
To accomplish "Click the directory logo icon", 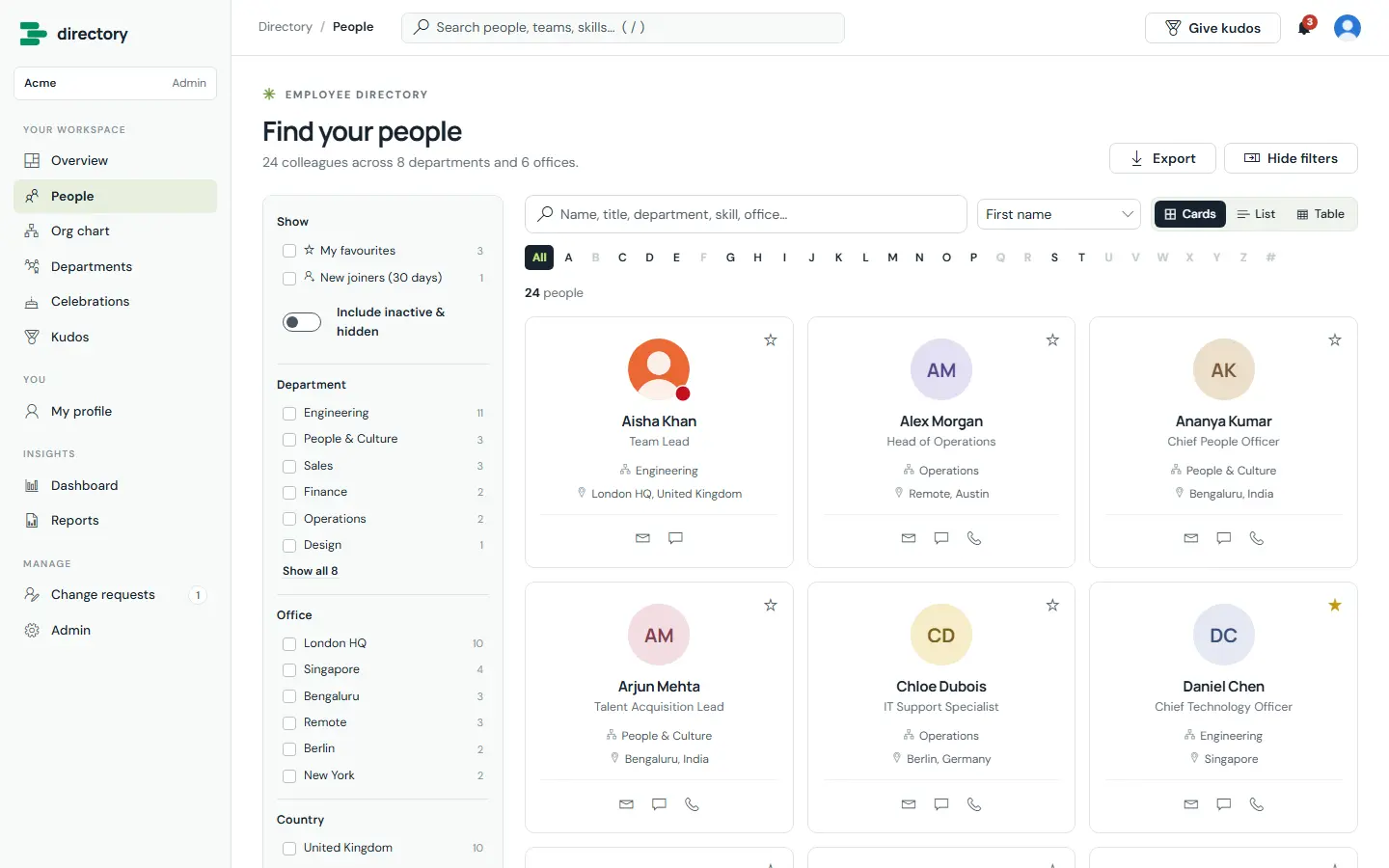I will click(x=33, y=34).
